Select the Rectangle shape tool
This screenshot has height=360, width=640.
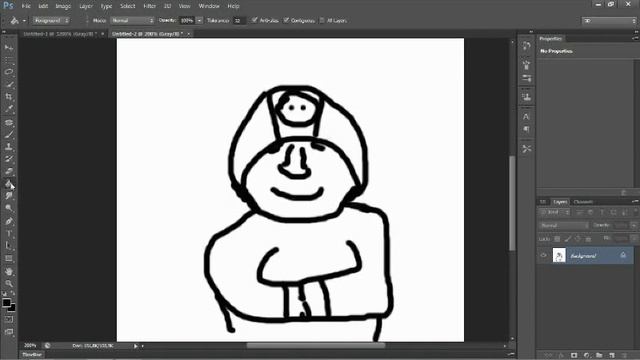tap(9, 258)
